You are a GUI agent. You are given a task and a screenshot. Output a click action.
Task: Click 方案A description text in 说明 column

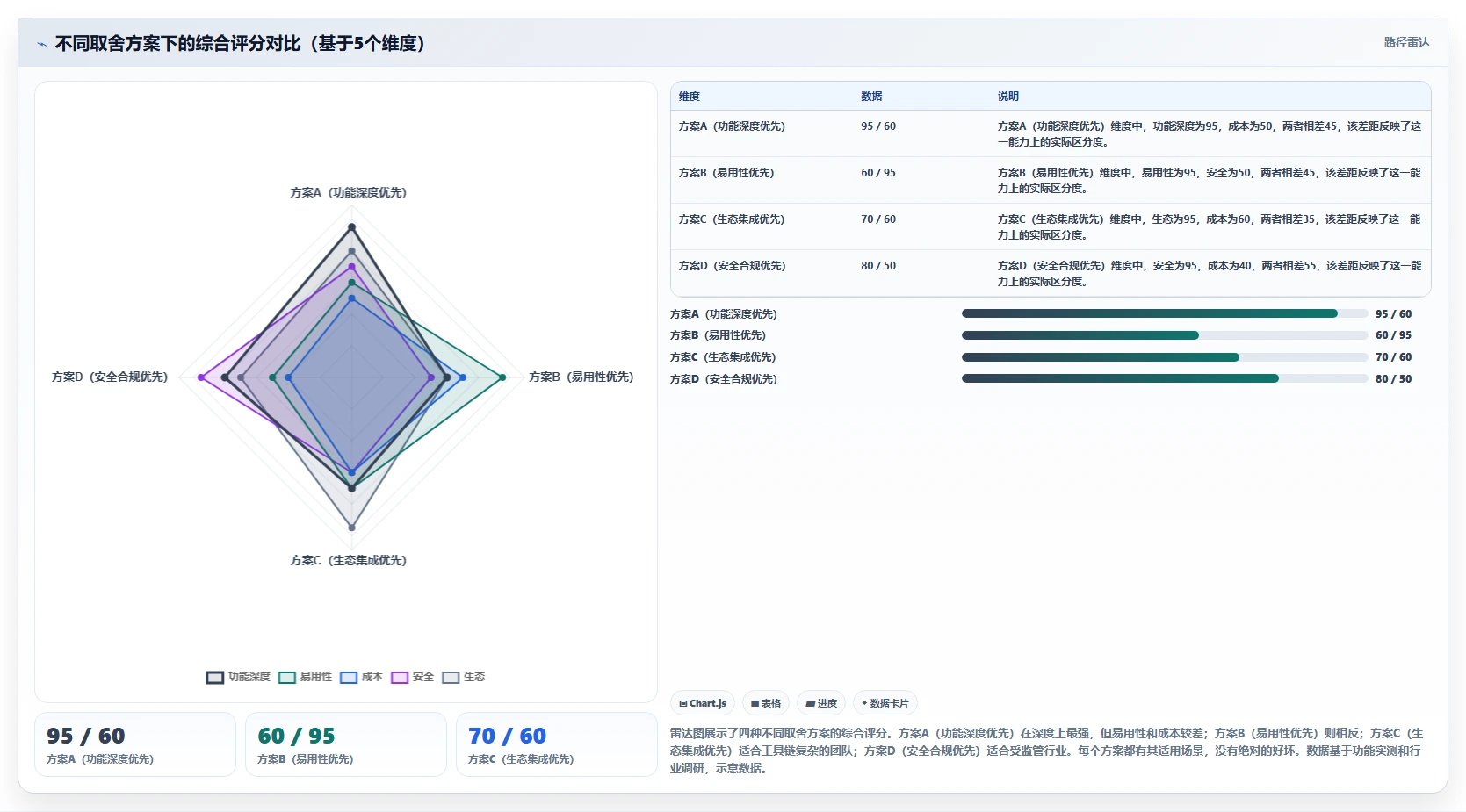1209,134
